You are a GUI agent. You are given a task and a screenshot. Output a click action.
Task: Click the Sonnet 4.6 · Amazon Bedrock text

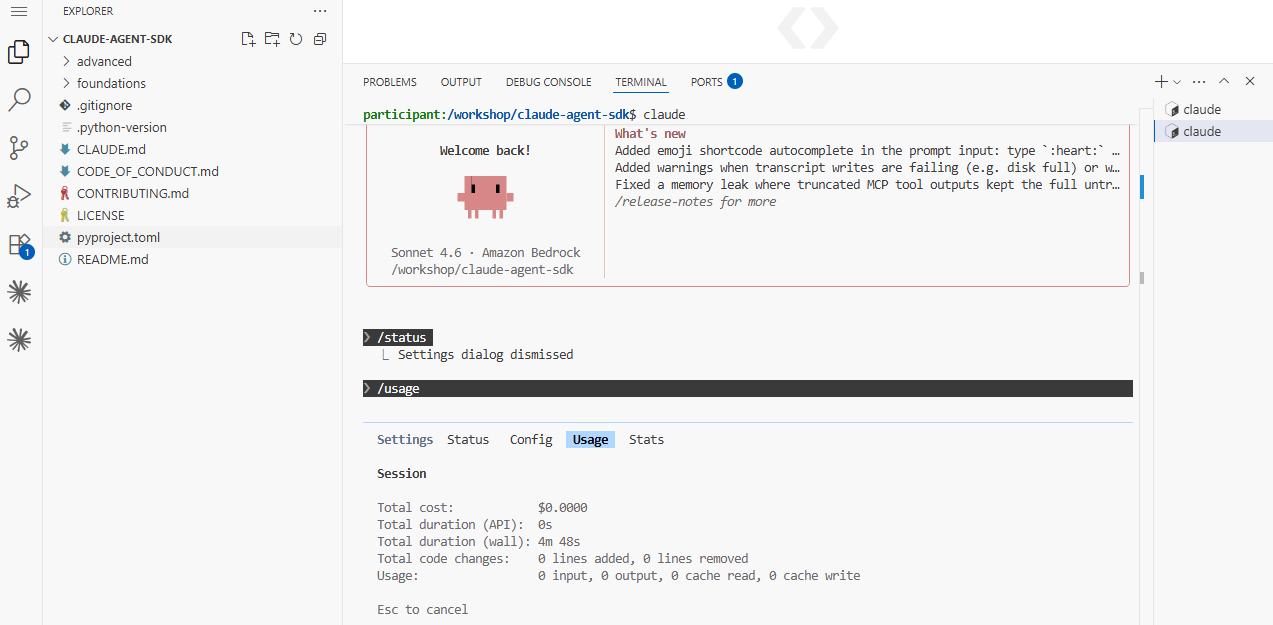[485, 253]
